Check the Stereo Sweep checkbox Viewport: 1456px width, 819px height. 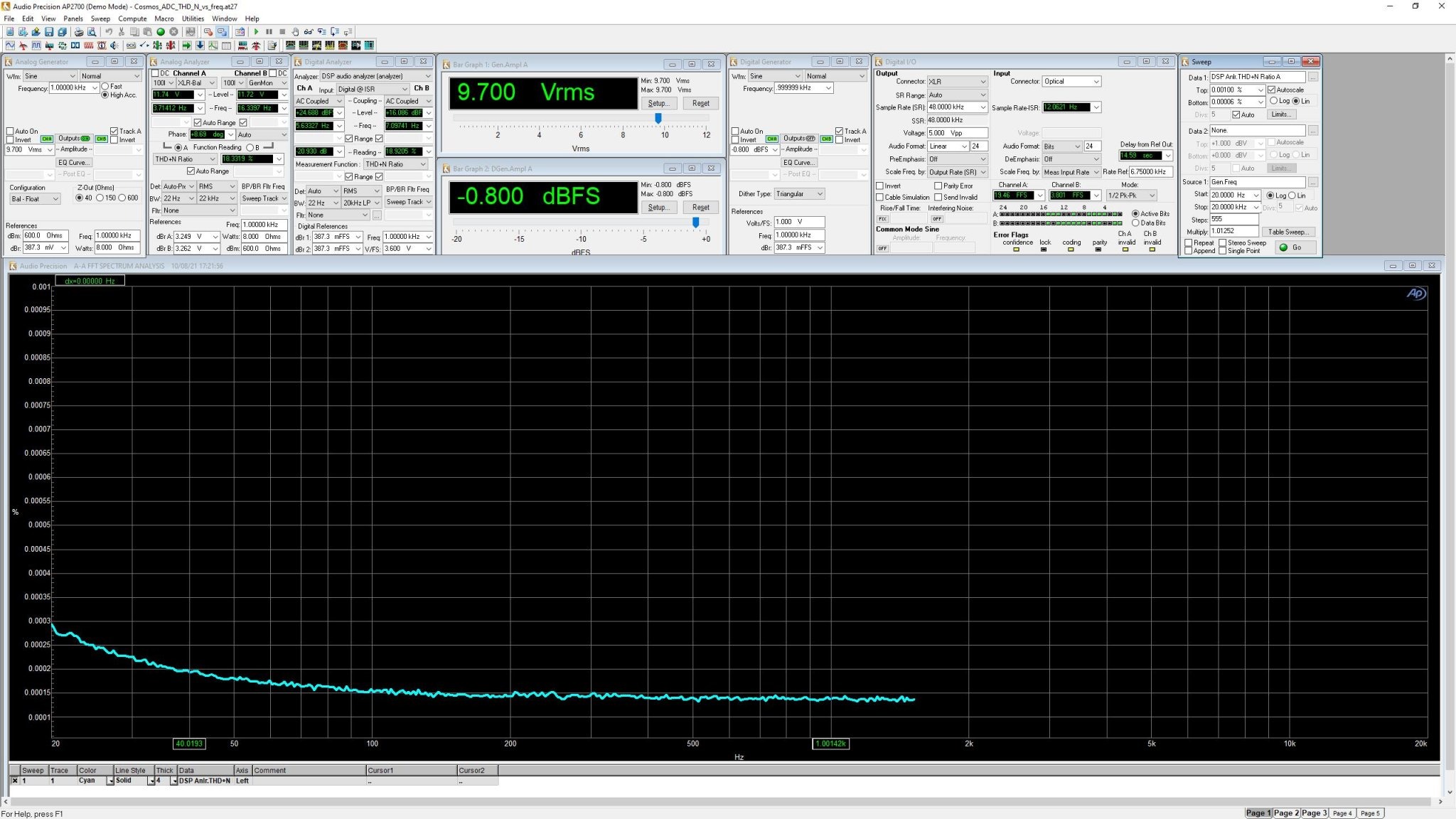click(x=1223, y=242)
